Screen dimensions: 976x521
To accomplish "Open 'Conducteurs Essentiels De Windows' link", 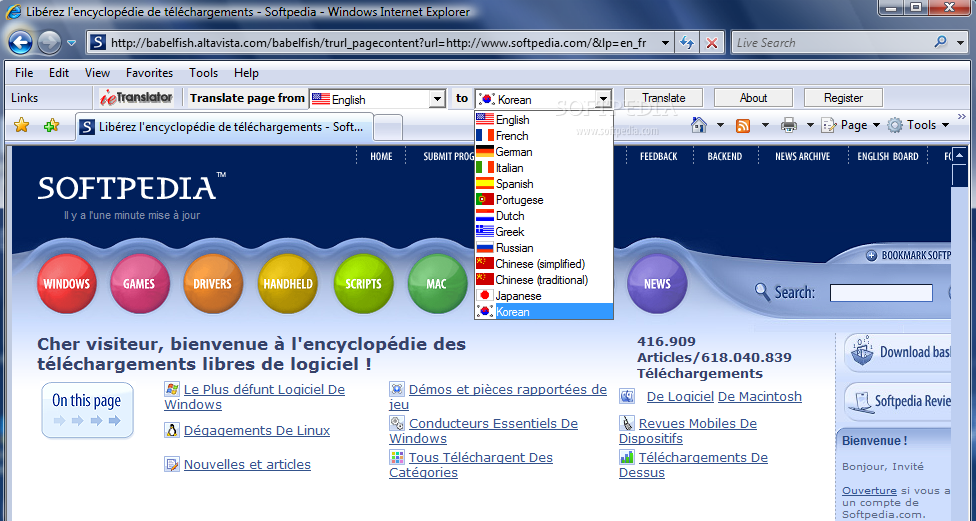I will [484, 431].
